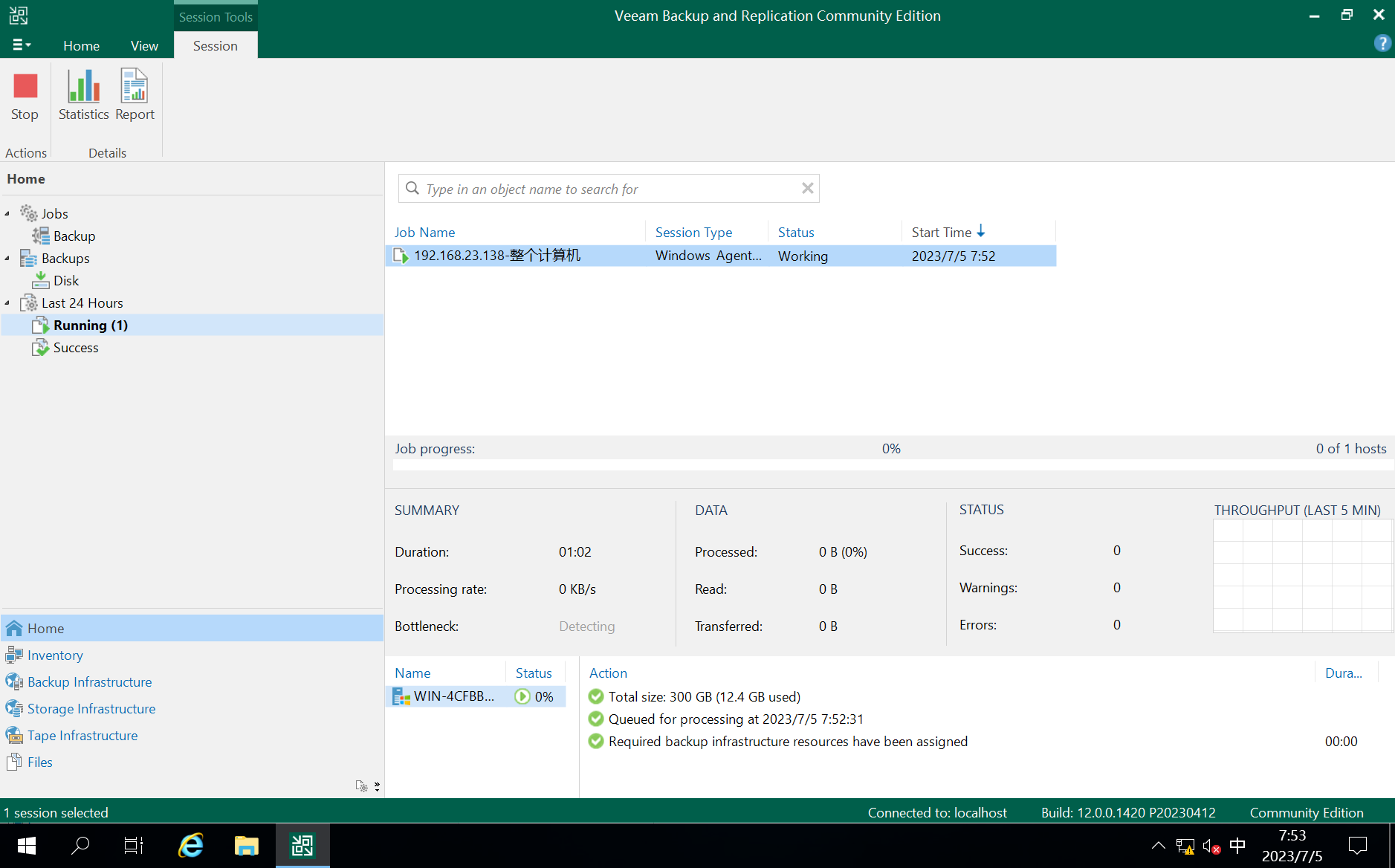Open the Windows Start menu
This screenshot has width=1395, height=868.
point(26,846)
